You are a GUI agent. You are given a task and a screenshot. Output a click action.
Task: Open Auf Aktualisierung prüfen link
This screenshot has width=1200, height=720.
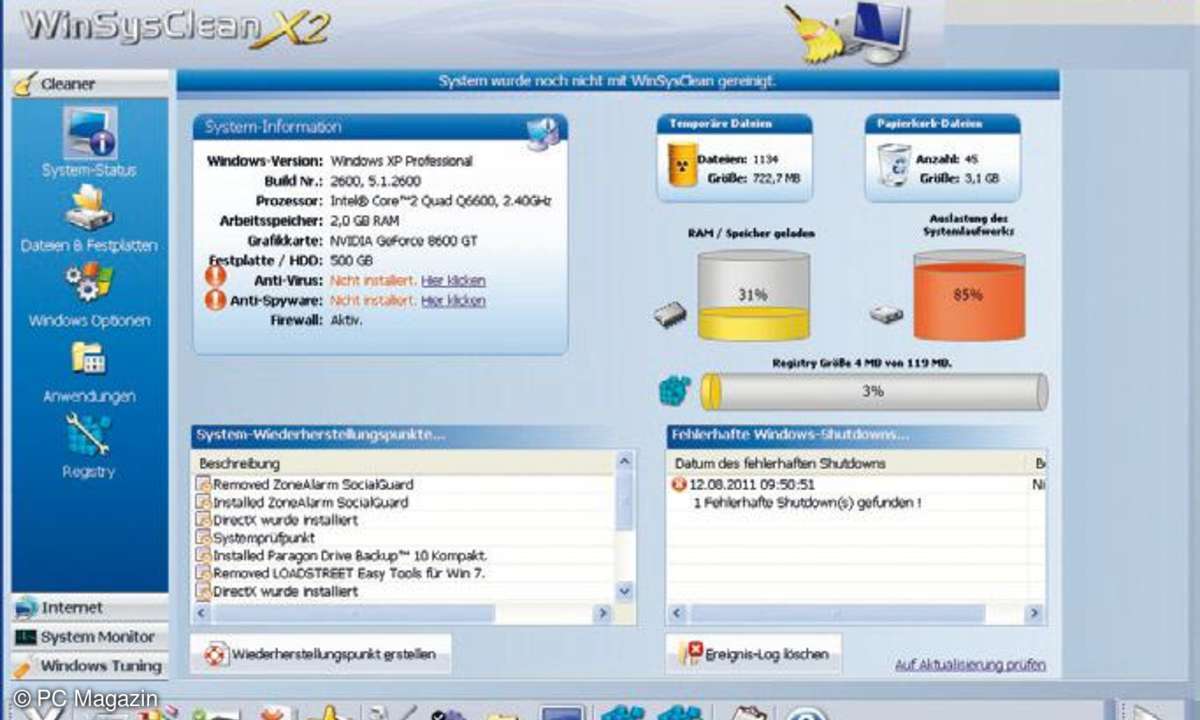[x=970, y=664]
